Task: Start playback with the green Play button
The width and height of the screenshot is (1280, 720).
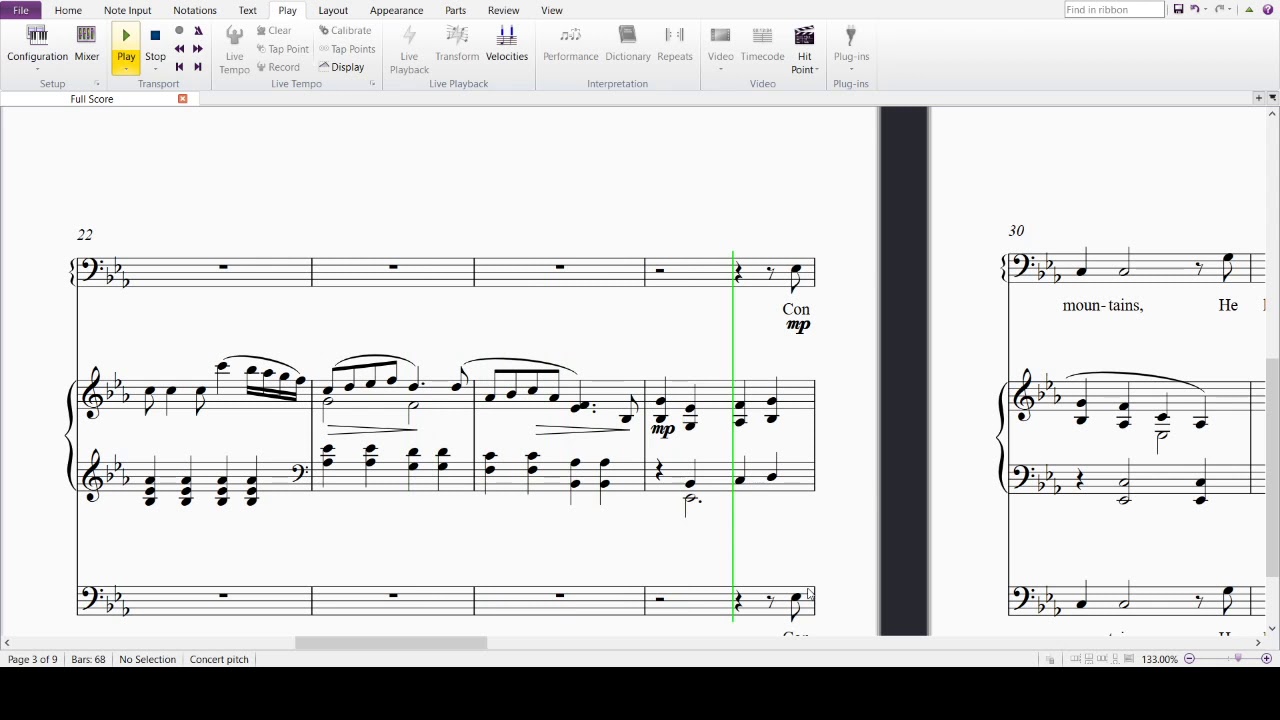Action: (x=126, y=37)
